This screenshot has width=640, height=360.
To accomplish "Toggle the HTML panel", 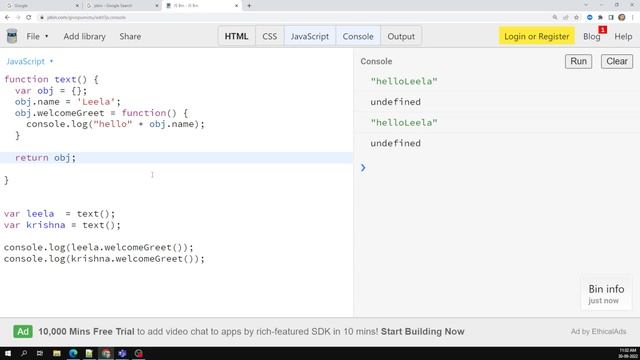I will 236,36.
